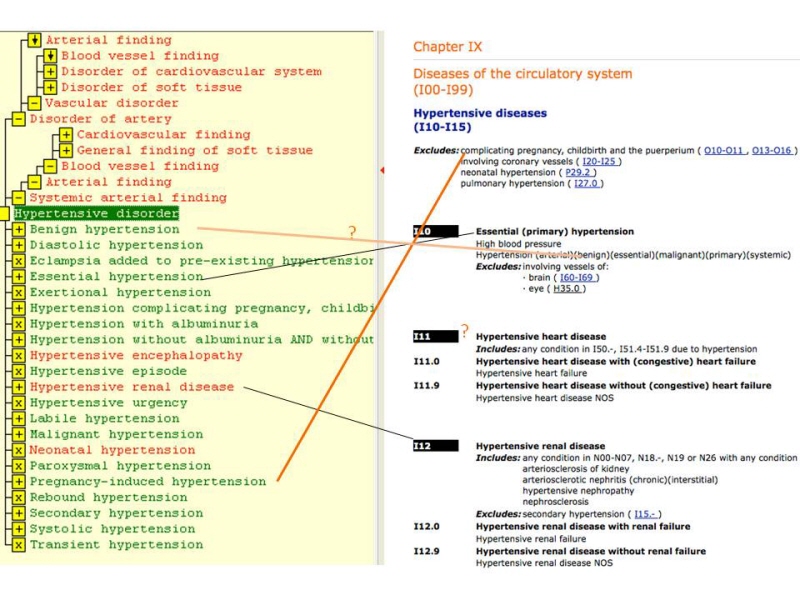The image size is (800, 600).
Task: Select Hypertensive episode in the tree
Action: click(108, 371)
